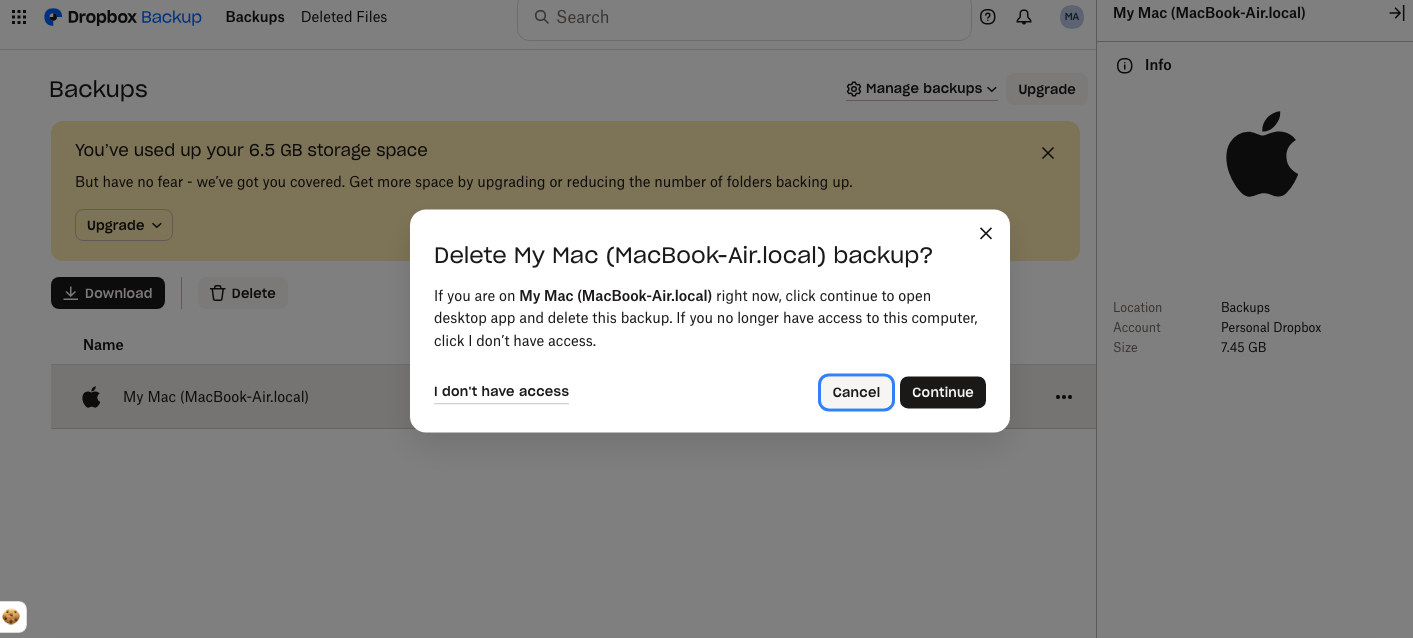
Task: Open the notifications bell
Action: tap(1023, 17)
